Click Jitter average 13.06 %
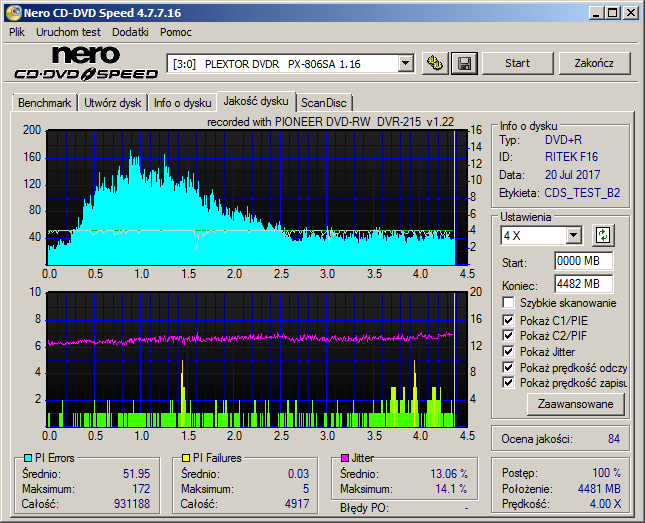The width and height of the screenshot is (645, 523). (449, 474)
